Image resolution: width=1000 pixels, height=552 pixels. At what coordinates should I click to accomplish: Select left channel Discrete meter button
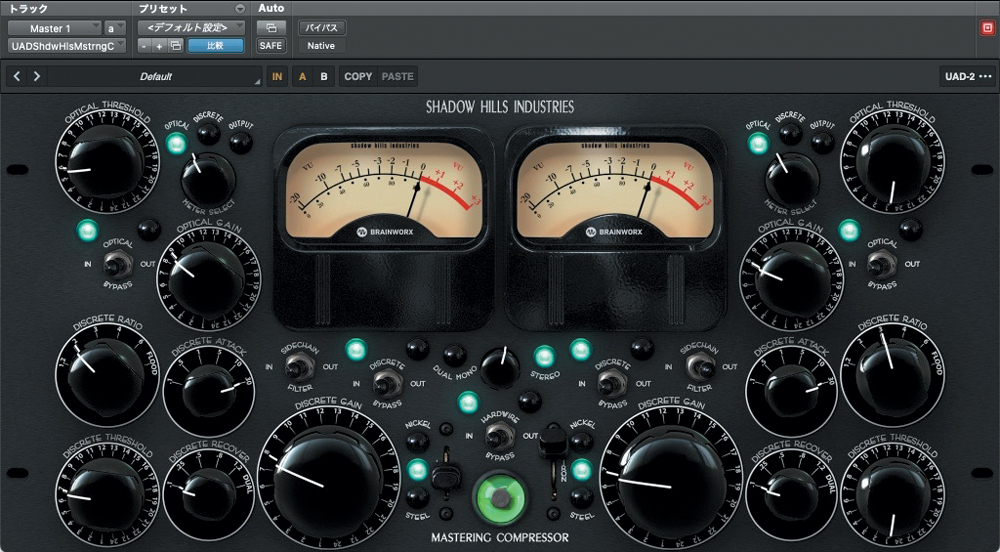(x=208, y=133)
